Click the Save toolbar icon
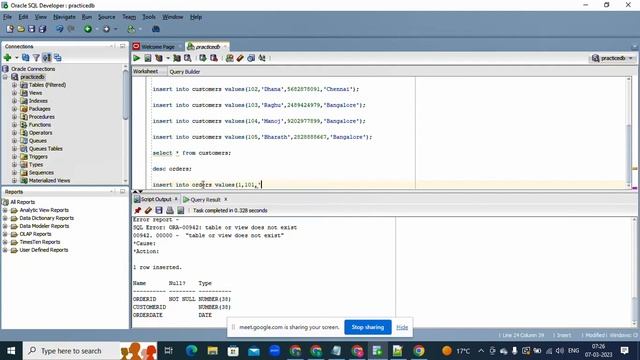This screenshot has height=360, width=640. pos(31,29)
